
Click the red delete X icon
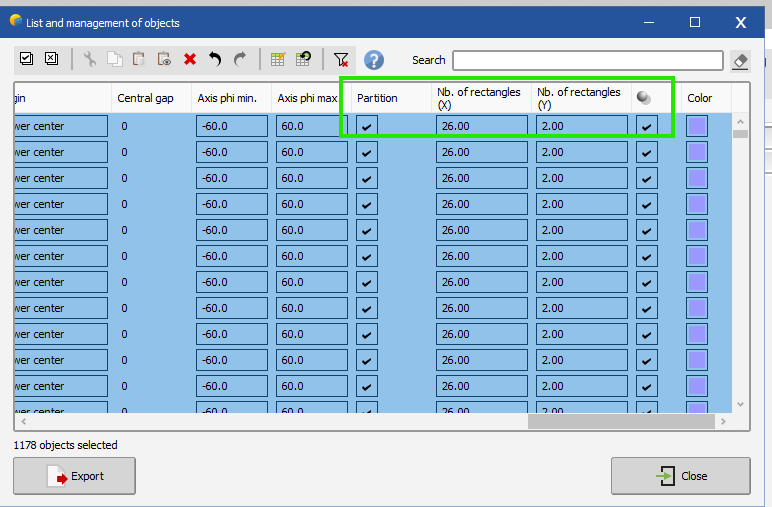click(190, 60)
